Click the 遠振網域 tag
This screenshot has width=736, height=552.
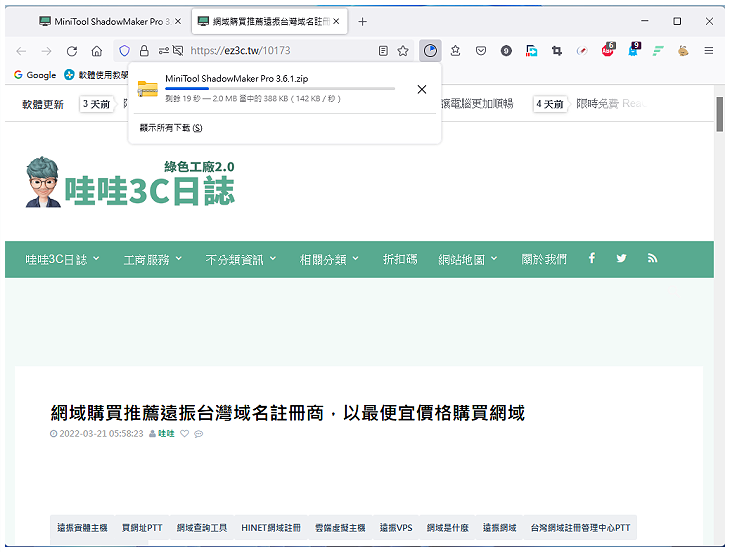[500, 528]
